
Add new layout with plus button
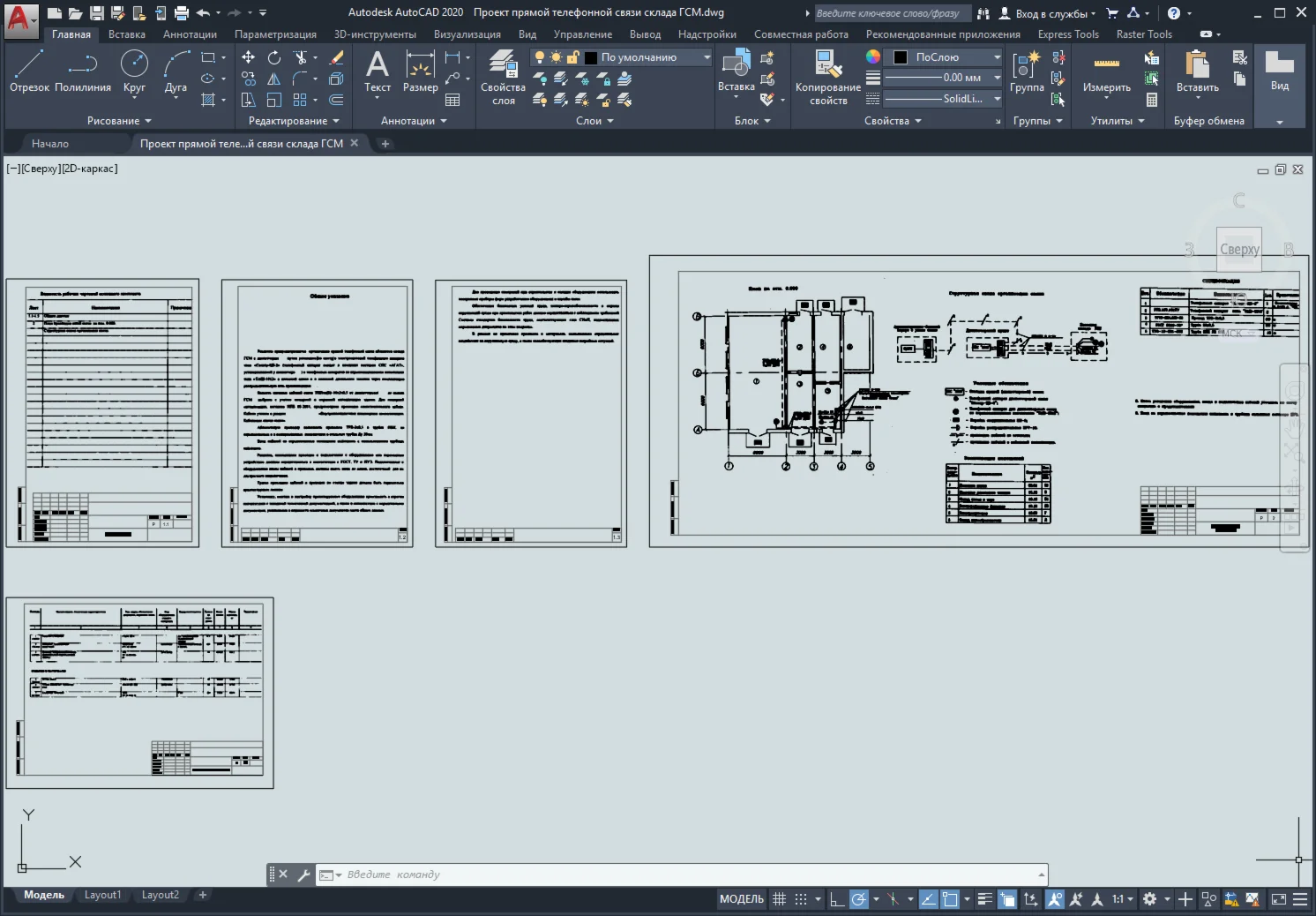pos(203,895)
